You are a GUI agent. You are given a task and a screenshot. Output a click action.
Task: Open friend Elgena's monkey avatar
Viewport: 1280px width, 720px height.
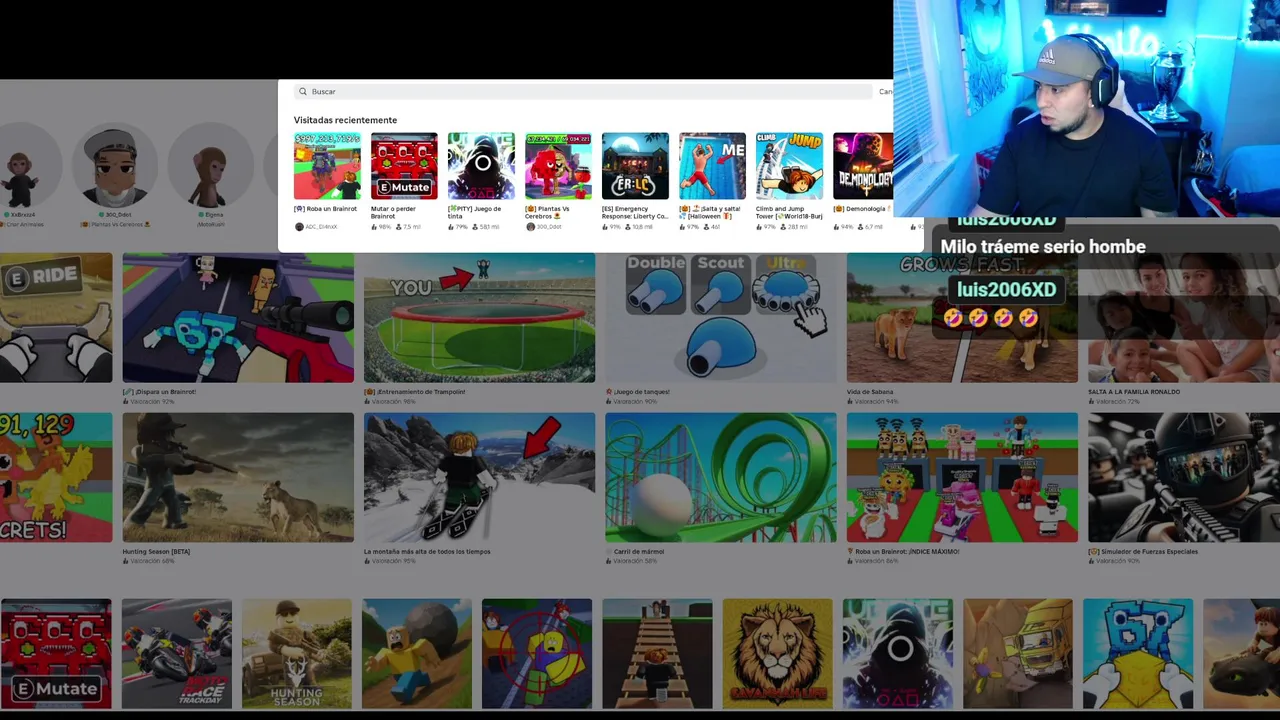pyautogui.click(x=212, y=167)
